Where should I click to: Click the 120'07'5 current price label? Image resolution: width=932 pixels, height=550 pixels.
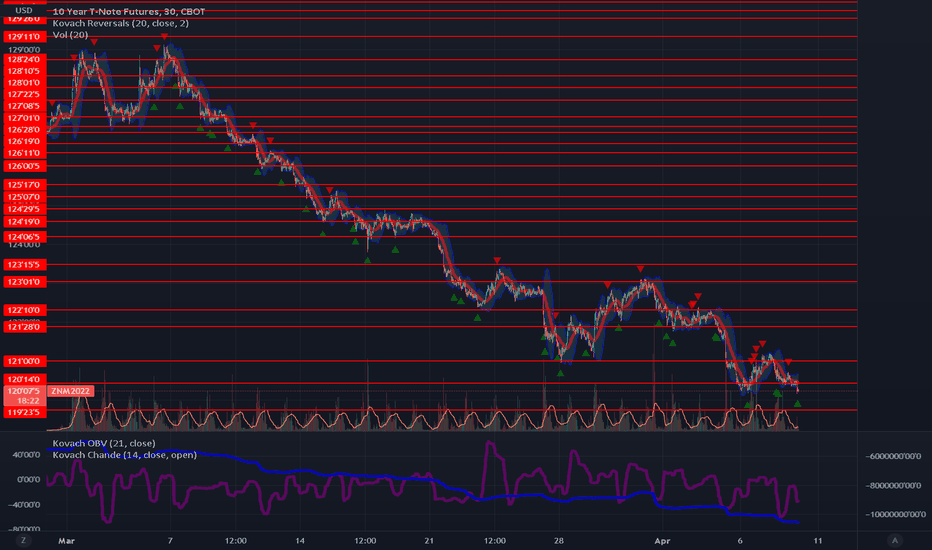click(x=24, y=391)
